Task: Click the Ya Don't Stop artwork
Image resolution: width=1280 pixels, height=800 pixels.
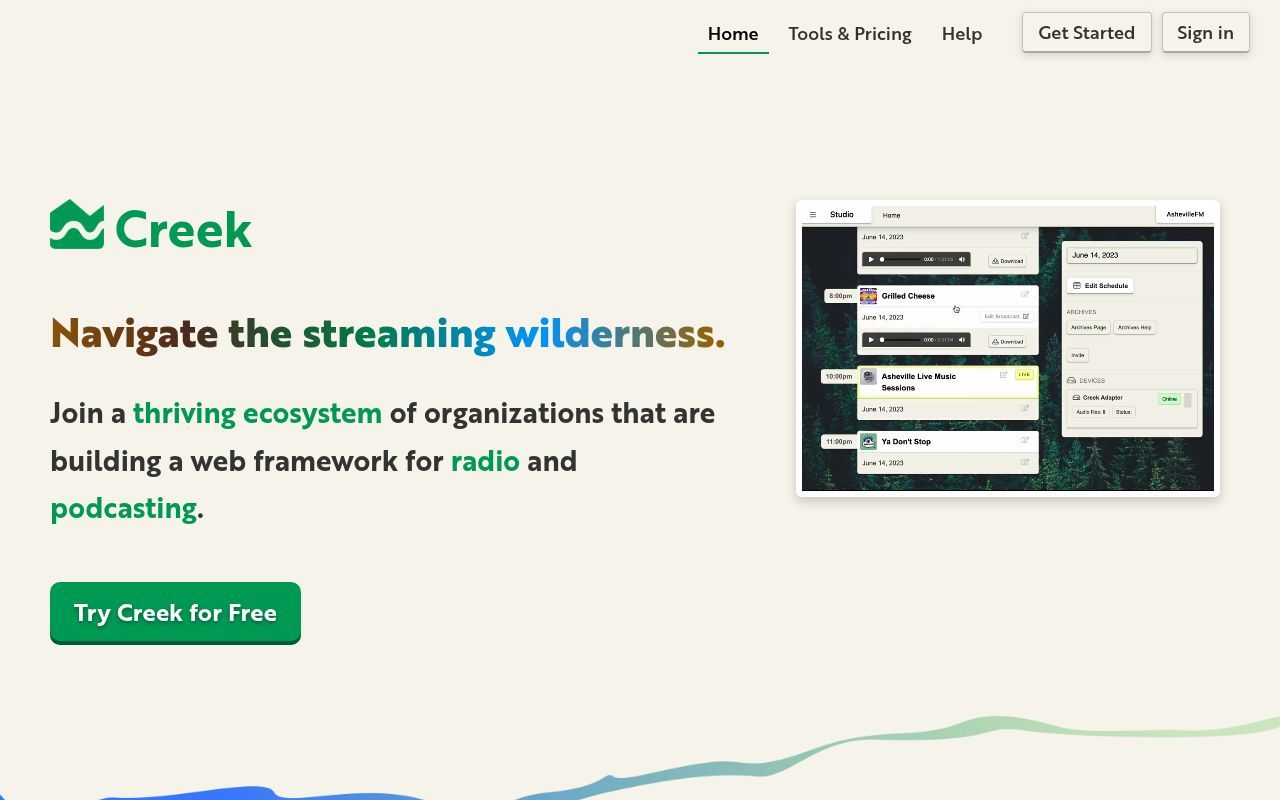Action: [868, 442]
